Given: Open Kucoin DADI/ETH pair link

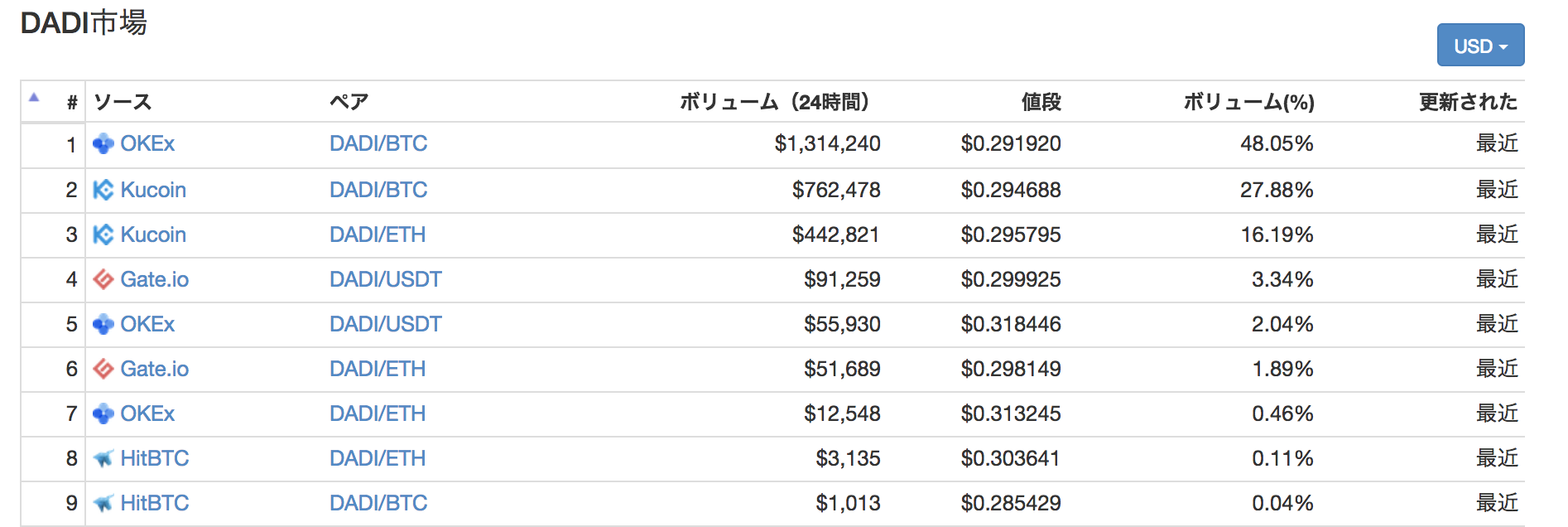Looking at the screenshot, I should coord(378,234).
